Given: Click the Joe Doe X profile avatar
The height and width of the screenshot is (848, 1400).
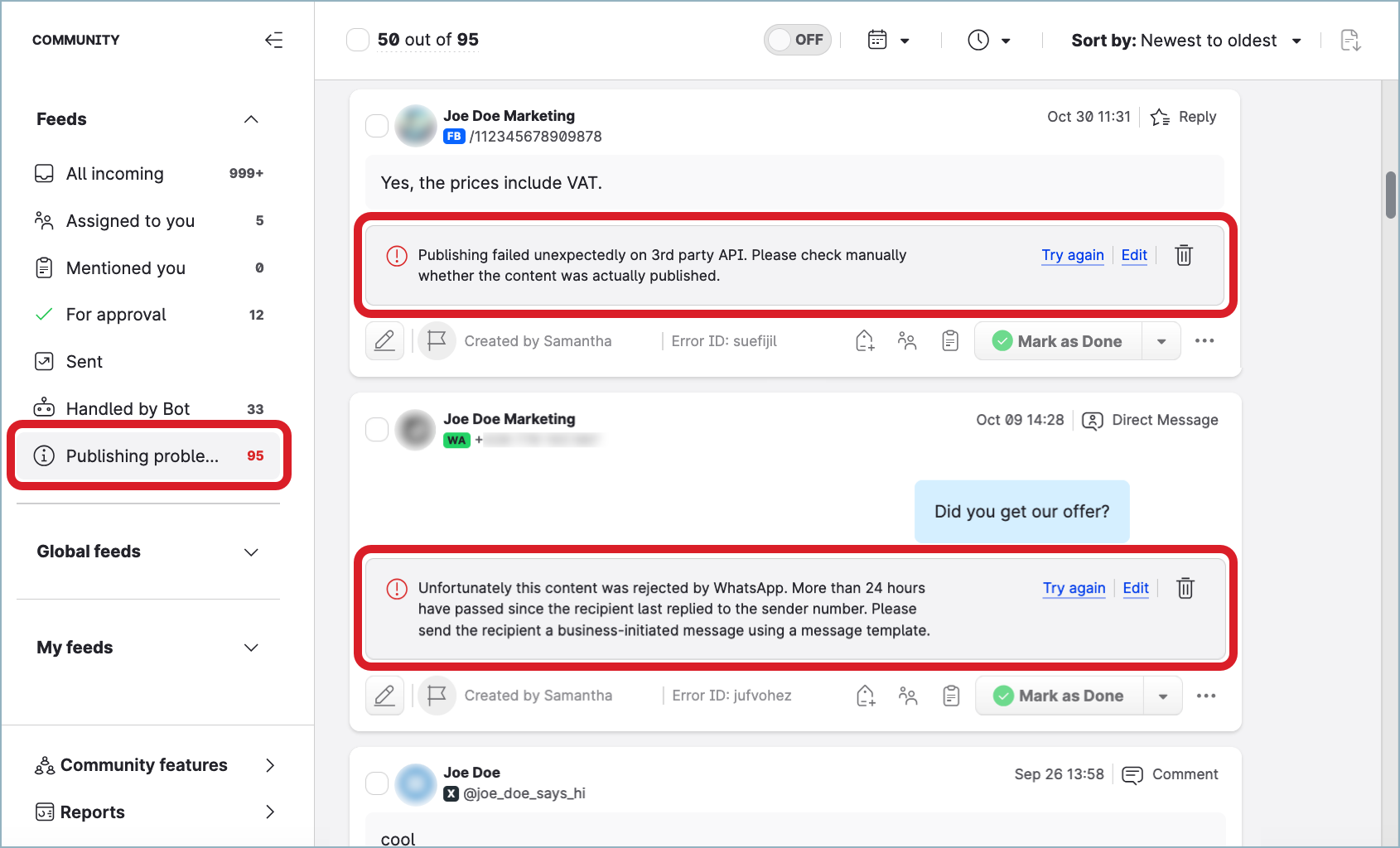Looking at the screenshot, I should click(416, 783).
